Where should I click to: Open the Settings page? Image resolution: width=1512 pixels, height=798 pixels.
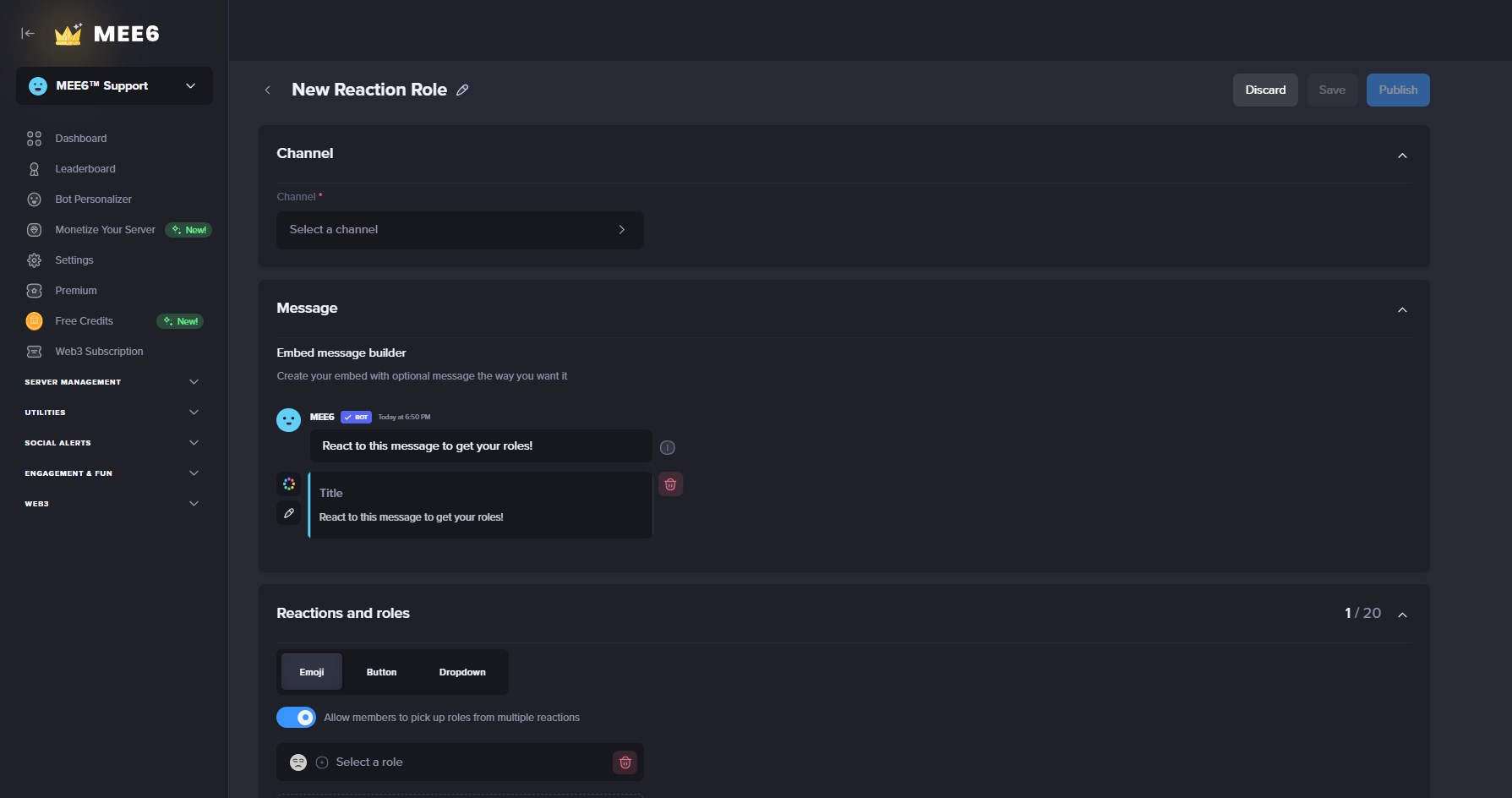(74, 260)
